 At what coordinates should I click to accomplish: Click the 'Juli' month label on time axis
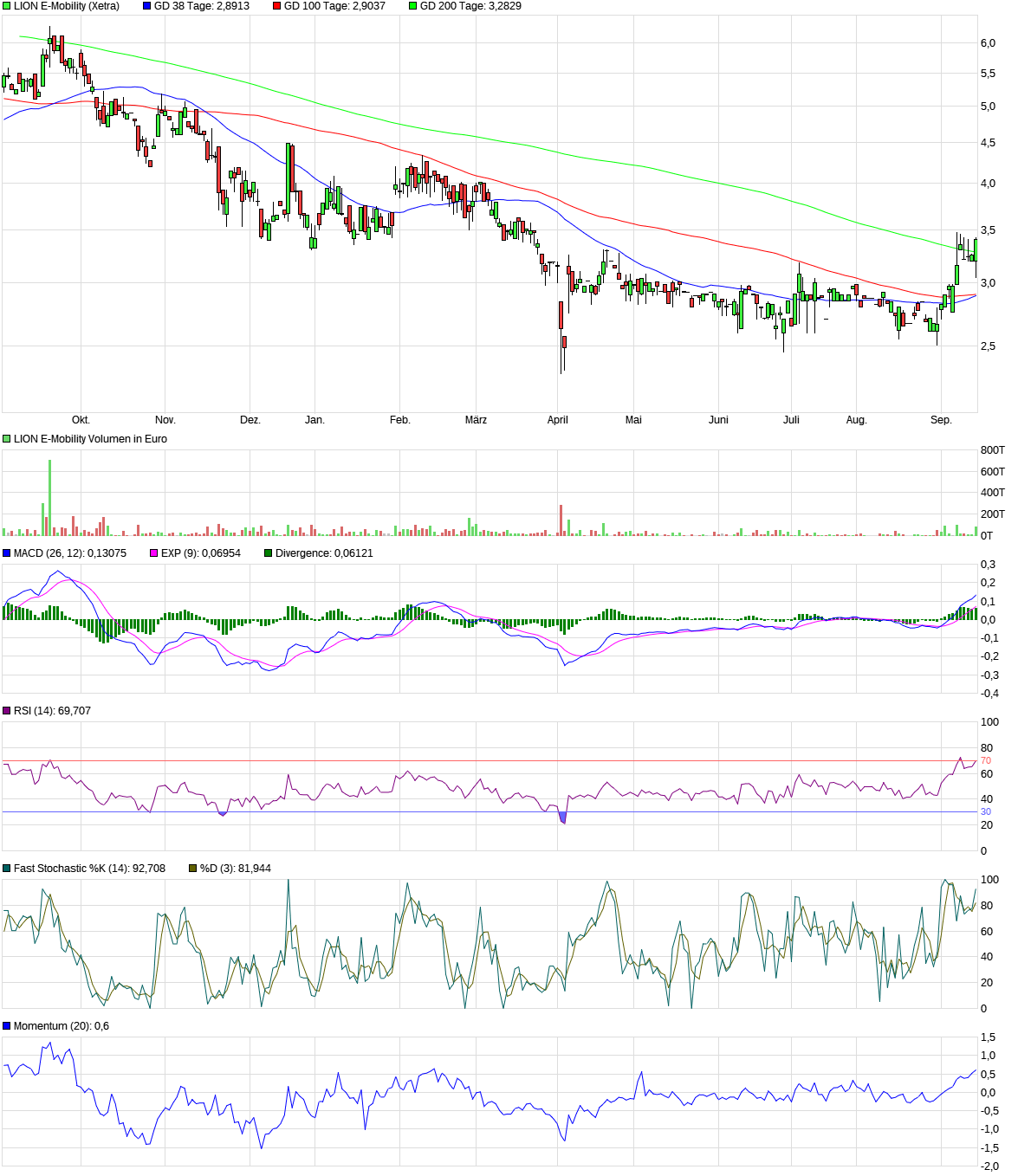pos(792,420)
